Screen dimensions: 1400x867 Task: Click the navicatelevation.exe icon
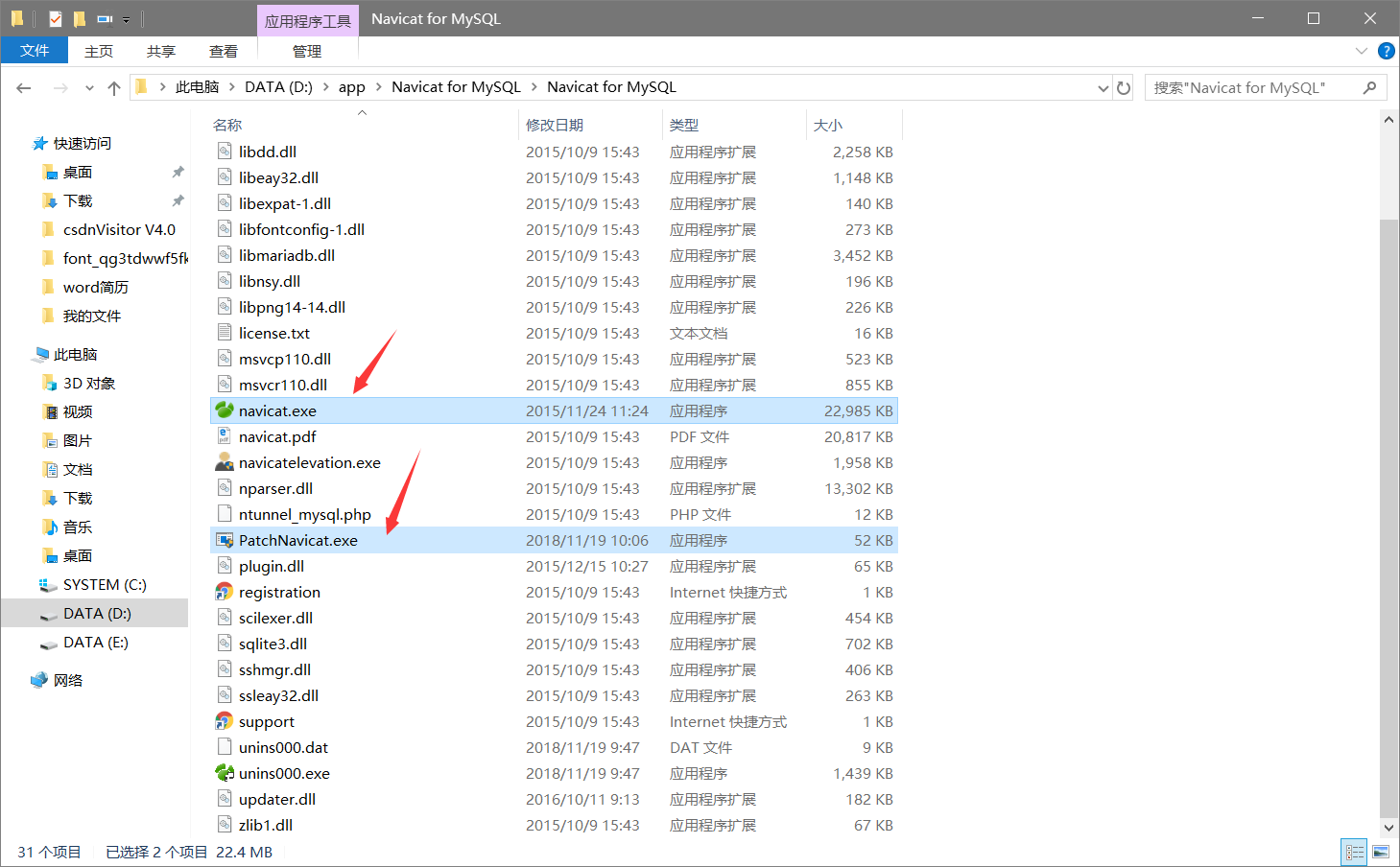(225, 462)
